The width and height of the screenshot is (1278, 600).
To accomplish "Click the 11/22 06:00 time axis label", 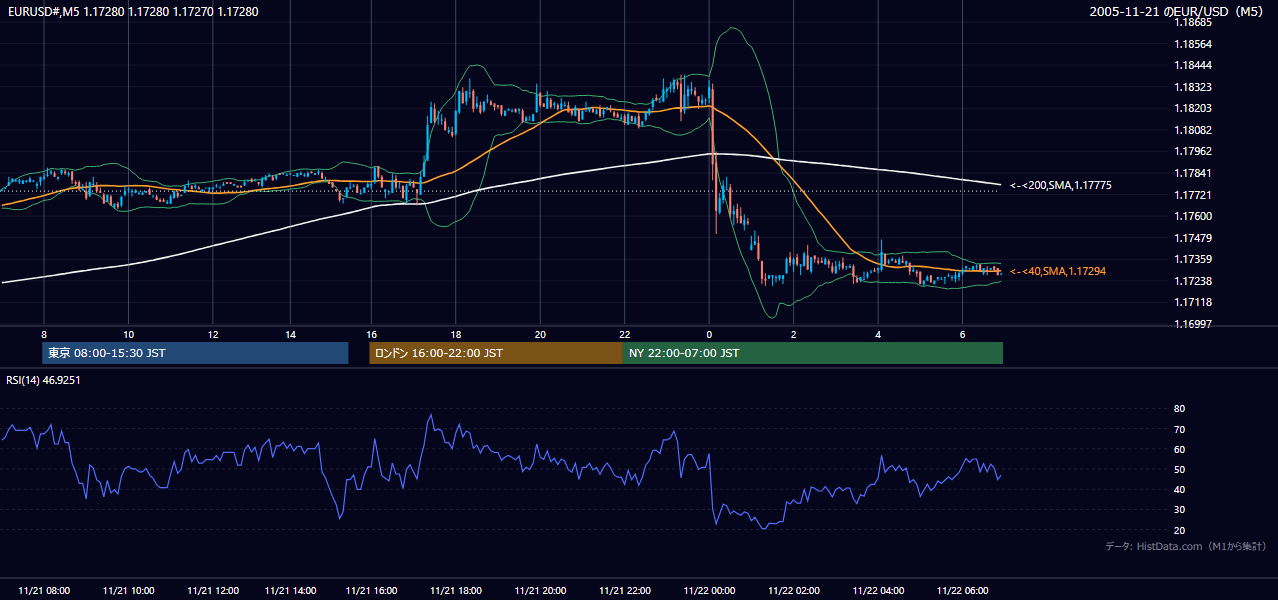I will click(x=962, y=591).
